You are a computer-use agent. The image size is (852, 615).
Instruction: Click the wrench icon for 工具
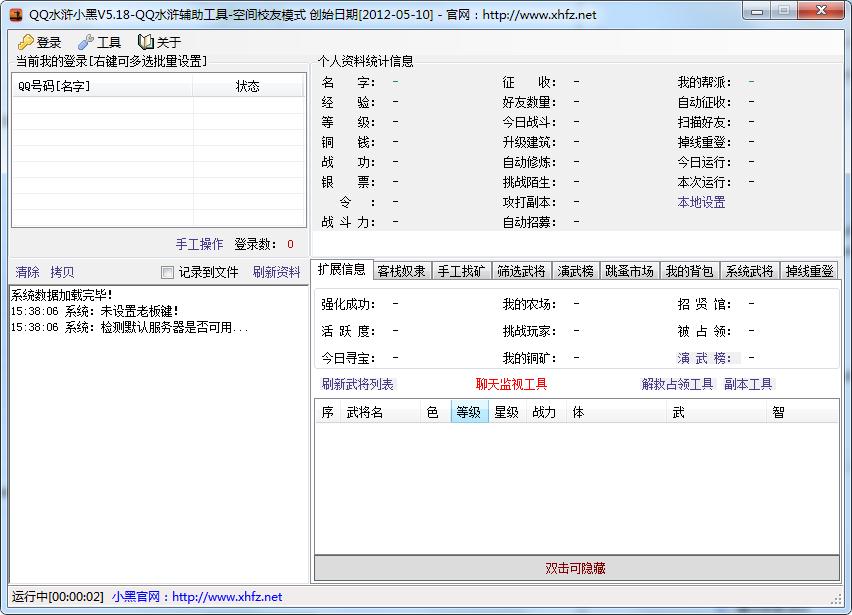85,42
